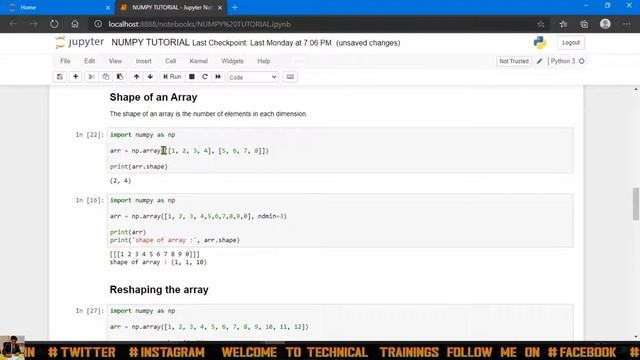Click the Reshaping the array heading

pos(159,290)
